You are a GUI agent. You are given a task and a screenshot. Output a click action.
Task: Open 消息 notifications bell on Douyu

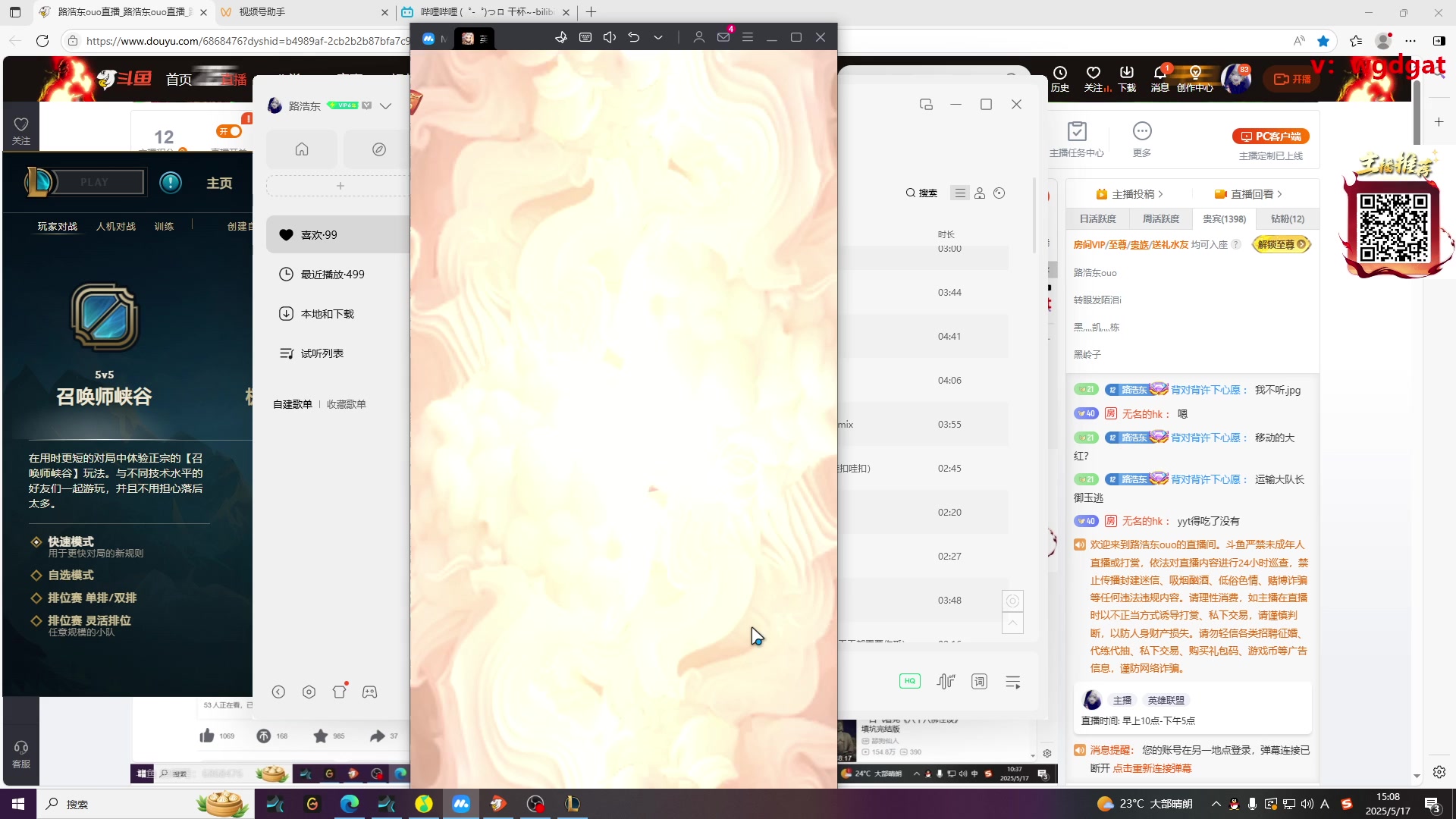[x=1160, y=78]
